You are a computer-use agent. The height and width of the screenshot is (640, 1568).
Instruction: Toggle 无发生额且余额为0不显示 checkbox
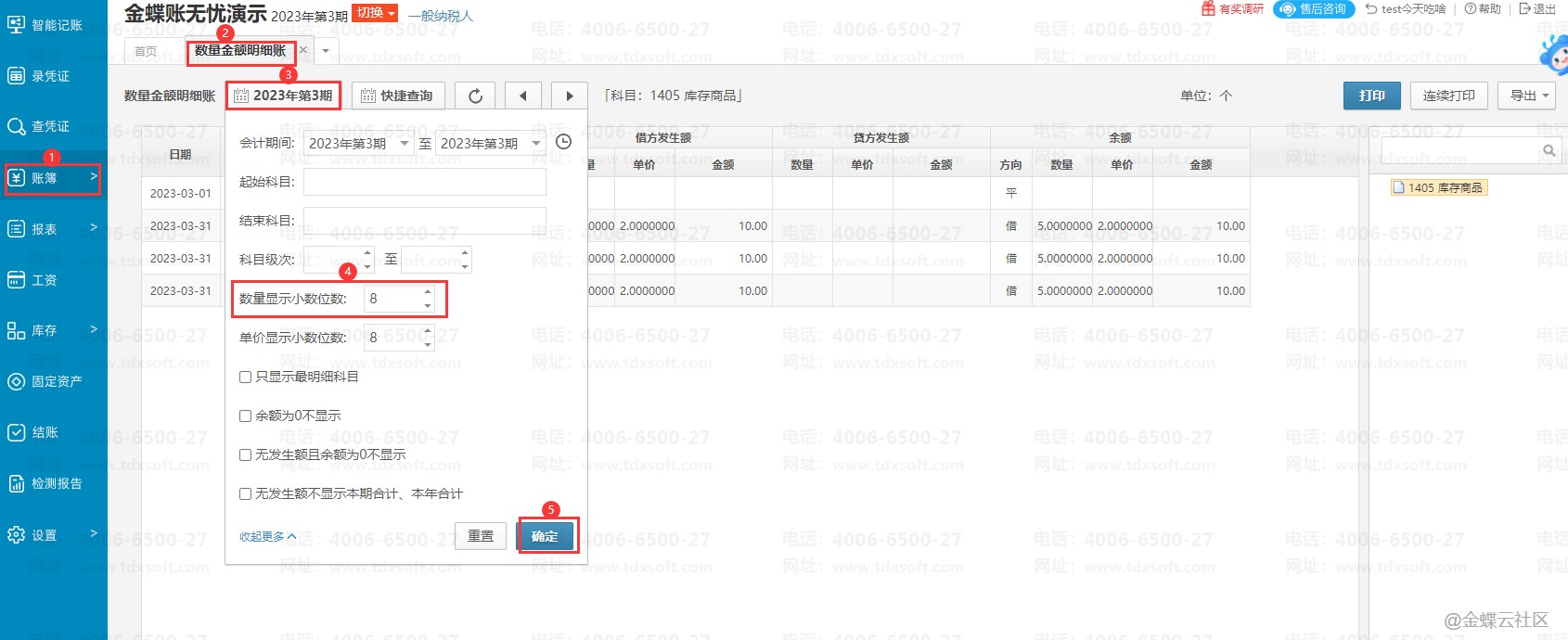point(246,454)
